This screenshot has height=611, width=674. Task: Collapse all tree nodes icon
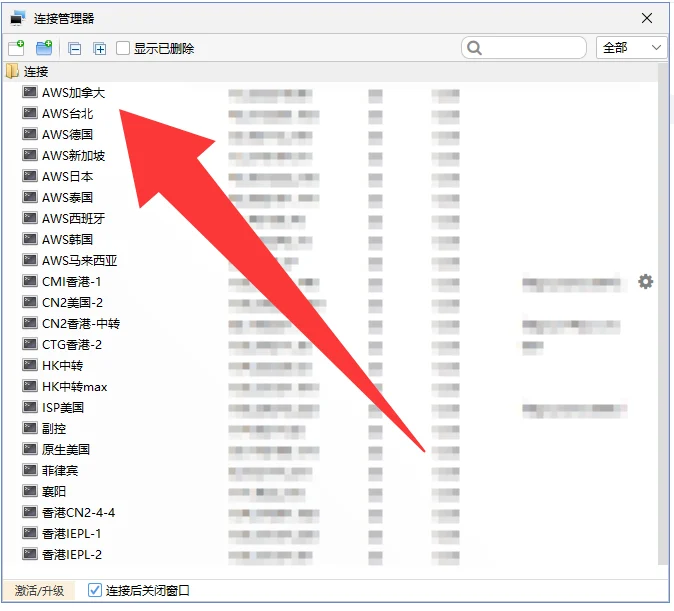pos(75,49)
